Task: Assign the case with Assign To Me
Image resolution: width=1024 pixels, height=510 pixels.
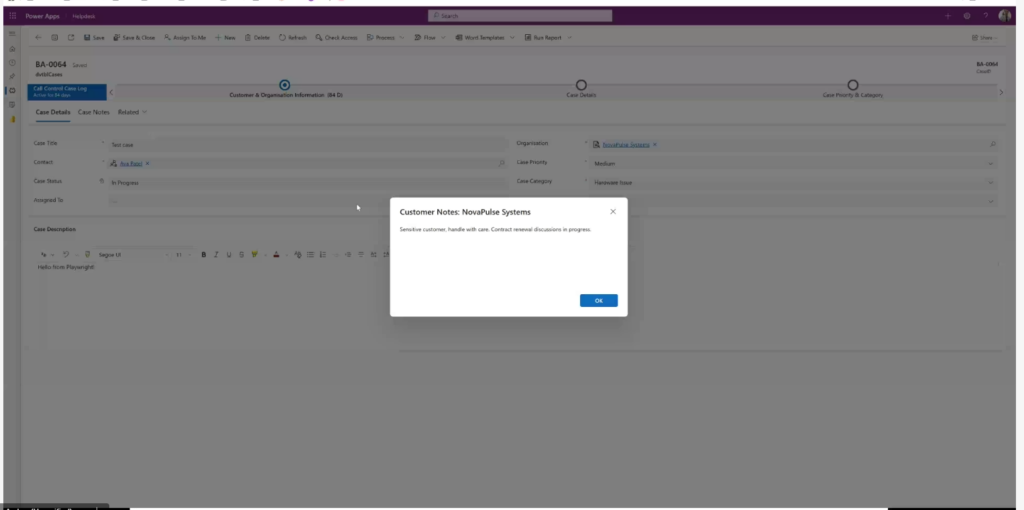Action: [185, 38]
